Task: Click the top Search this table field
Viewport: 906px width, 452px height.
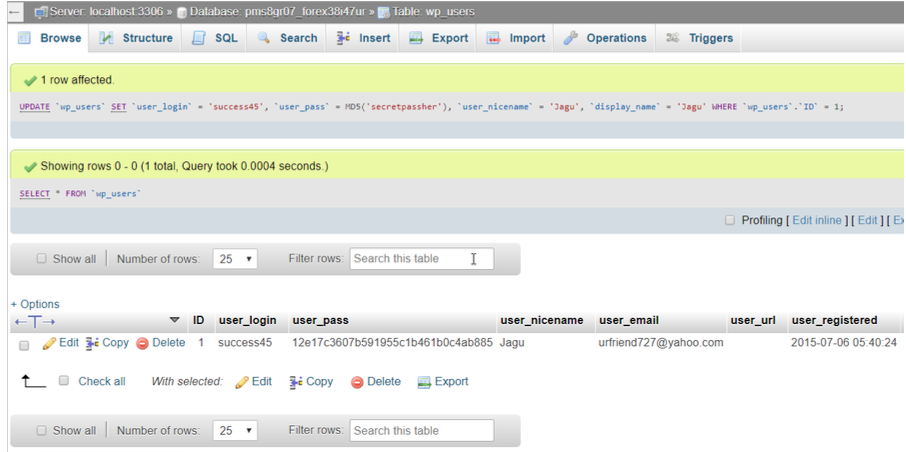Action: 421,259
